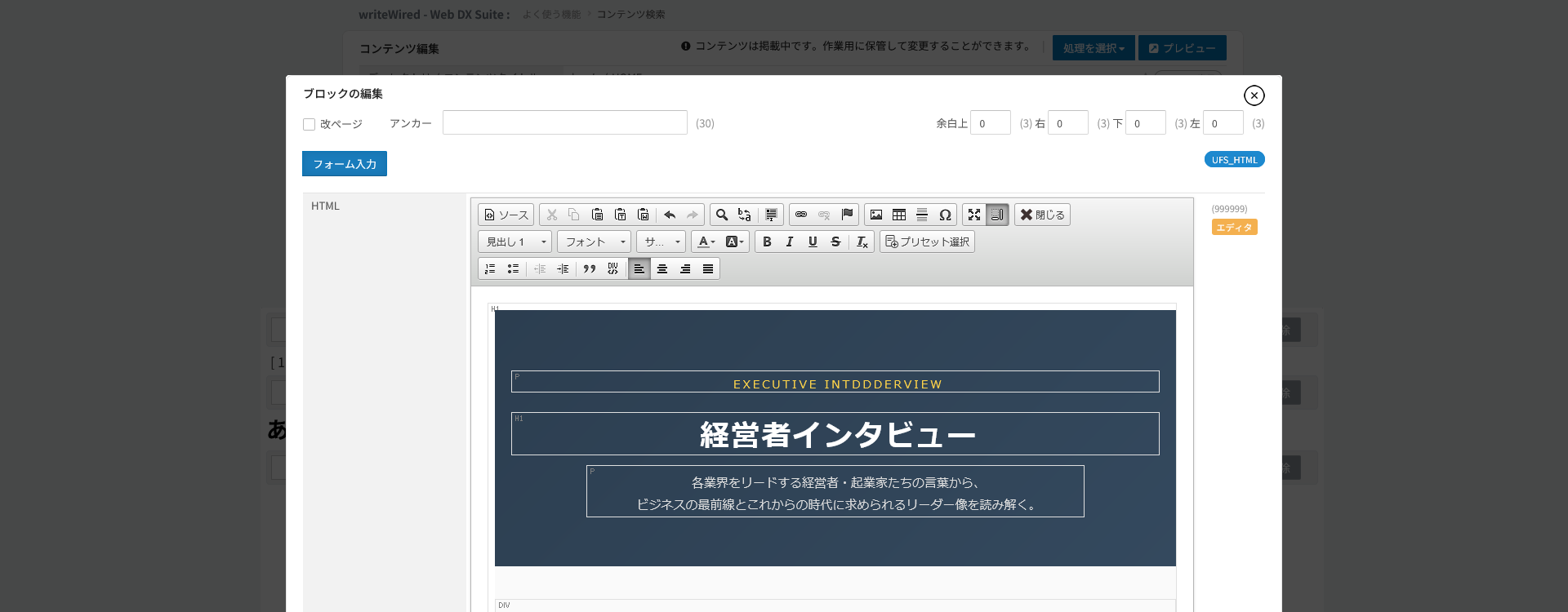
Task: Click the アンカー text field
Action: [x=565, y=122]
